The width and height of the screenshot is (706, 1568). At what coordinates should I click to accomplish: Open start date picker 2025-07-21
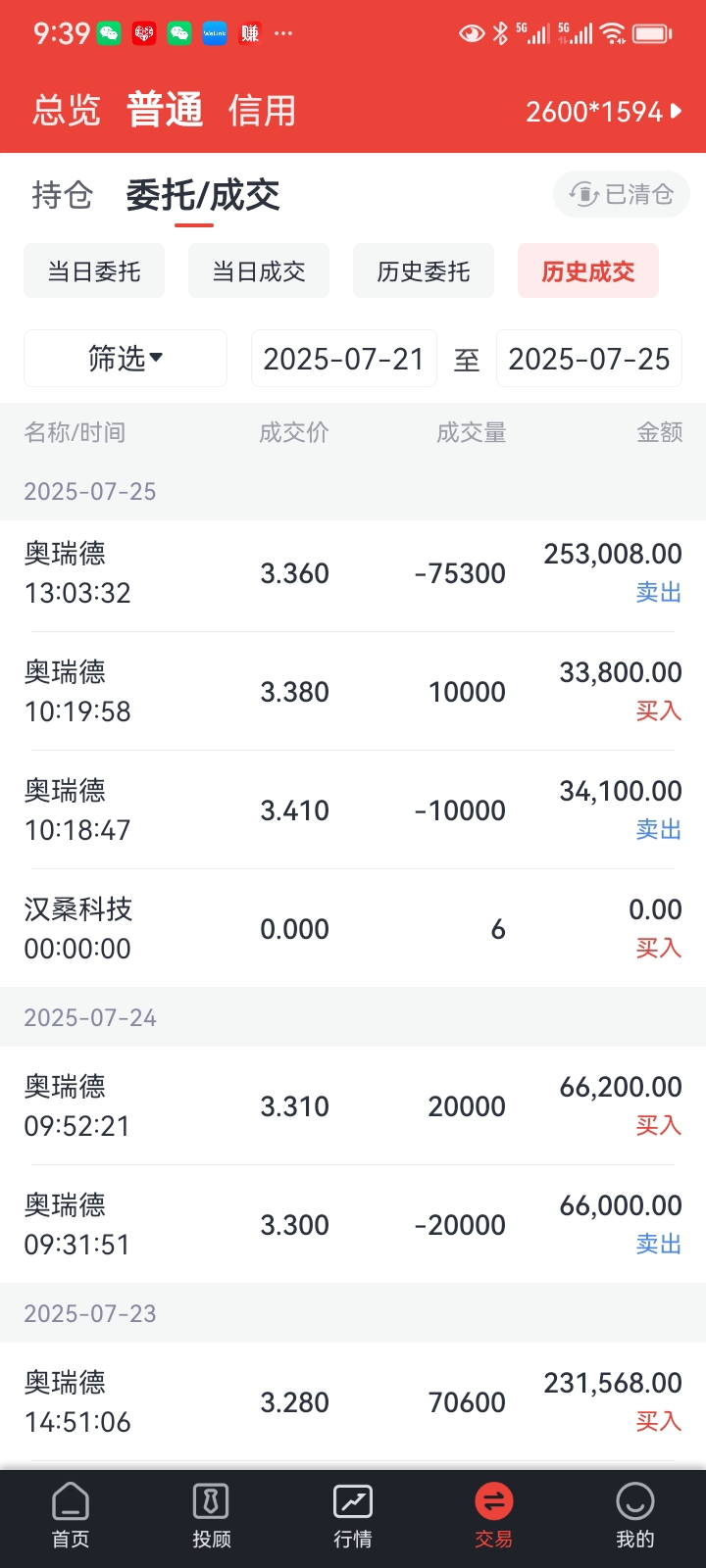(x=344, y=359)
